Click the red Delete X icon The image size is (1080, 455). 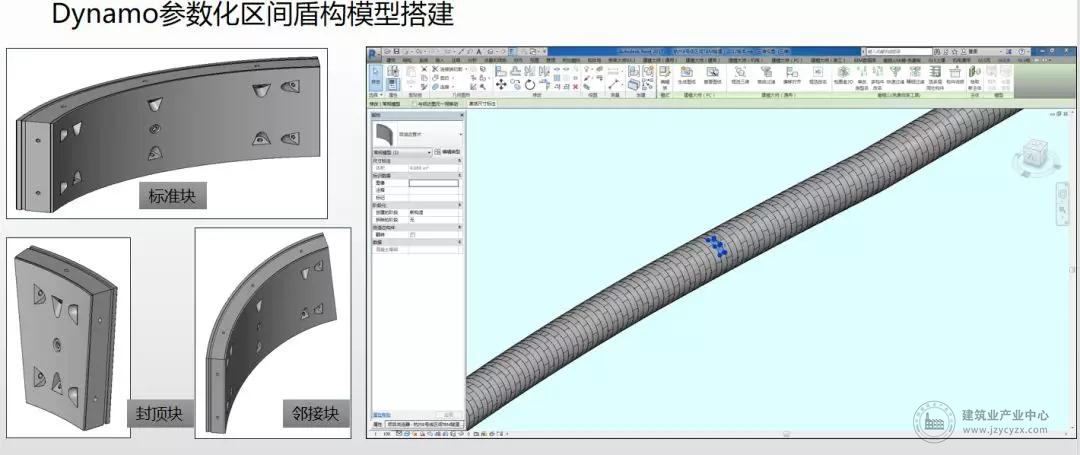click(576, 87)
